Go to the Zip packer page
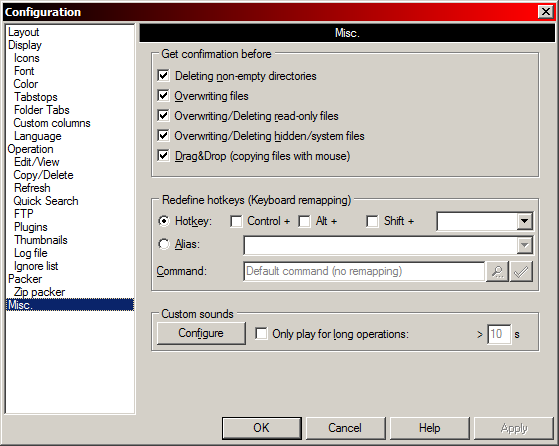 39,292
